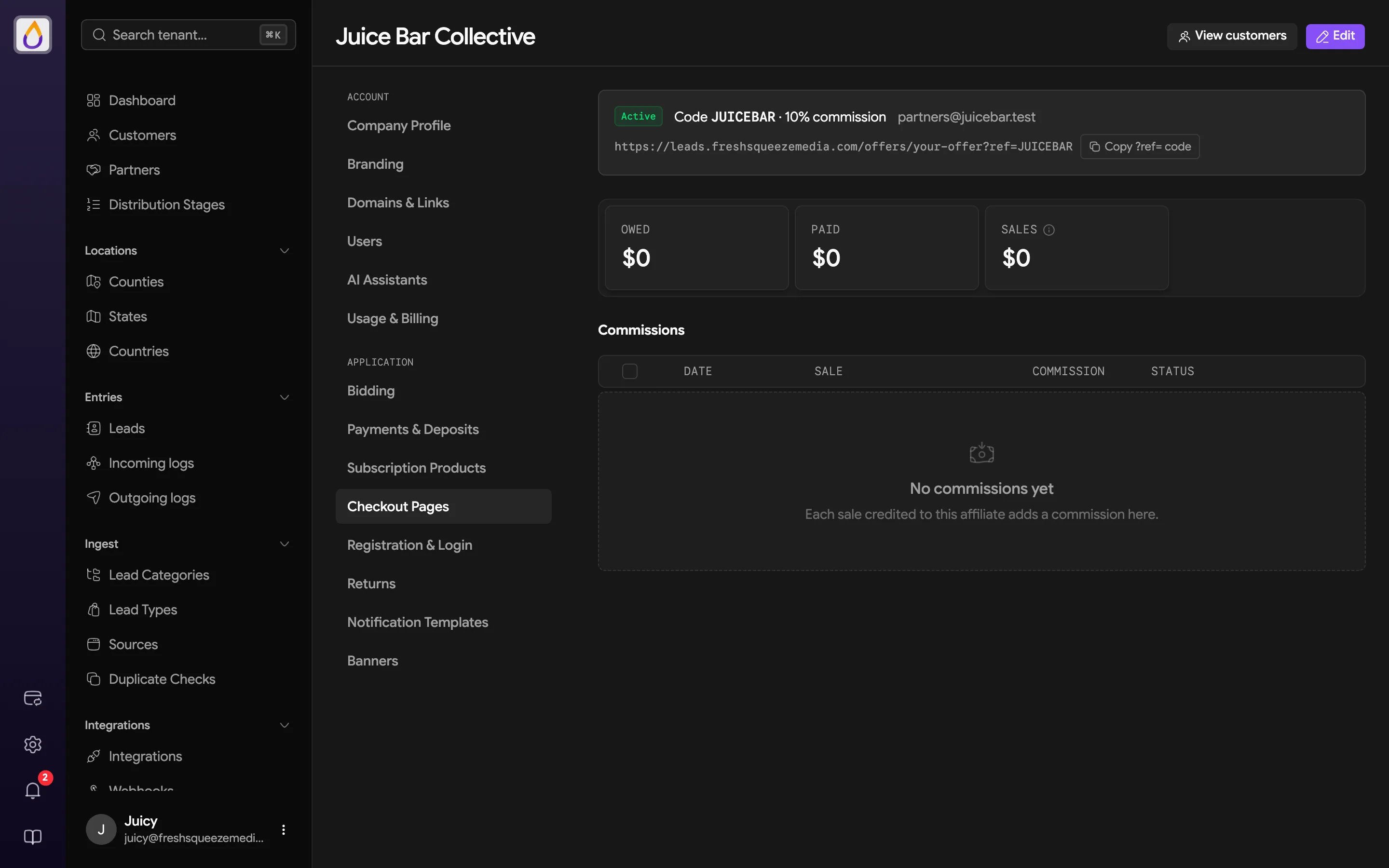Collapse the Ingest section

(x=284, y=544)
